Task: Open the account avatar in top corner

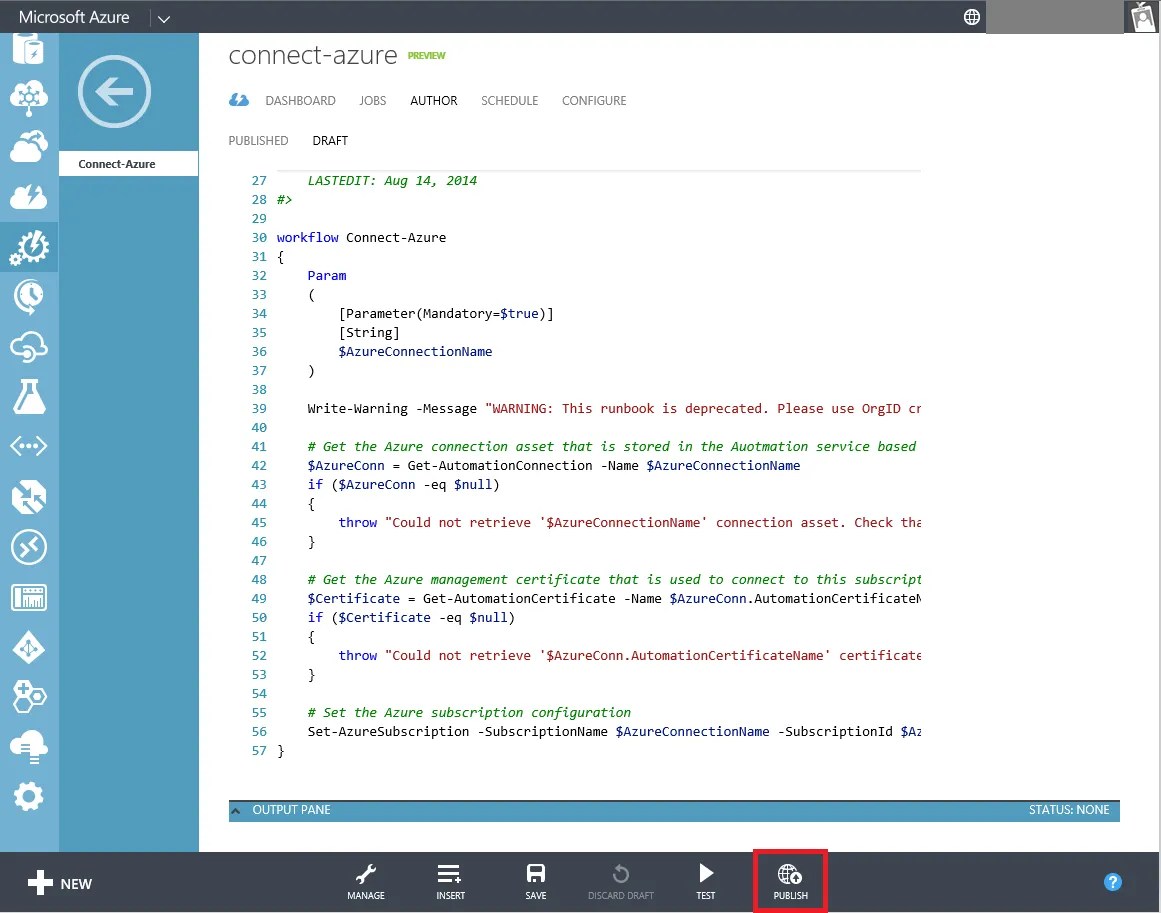Action: 1142,16
